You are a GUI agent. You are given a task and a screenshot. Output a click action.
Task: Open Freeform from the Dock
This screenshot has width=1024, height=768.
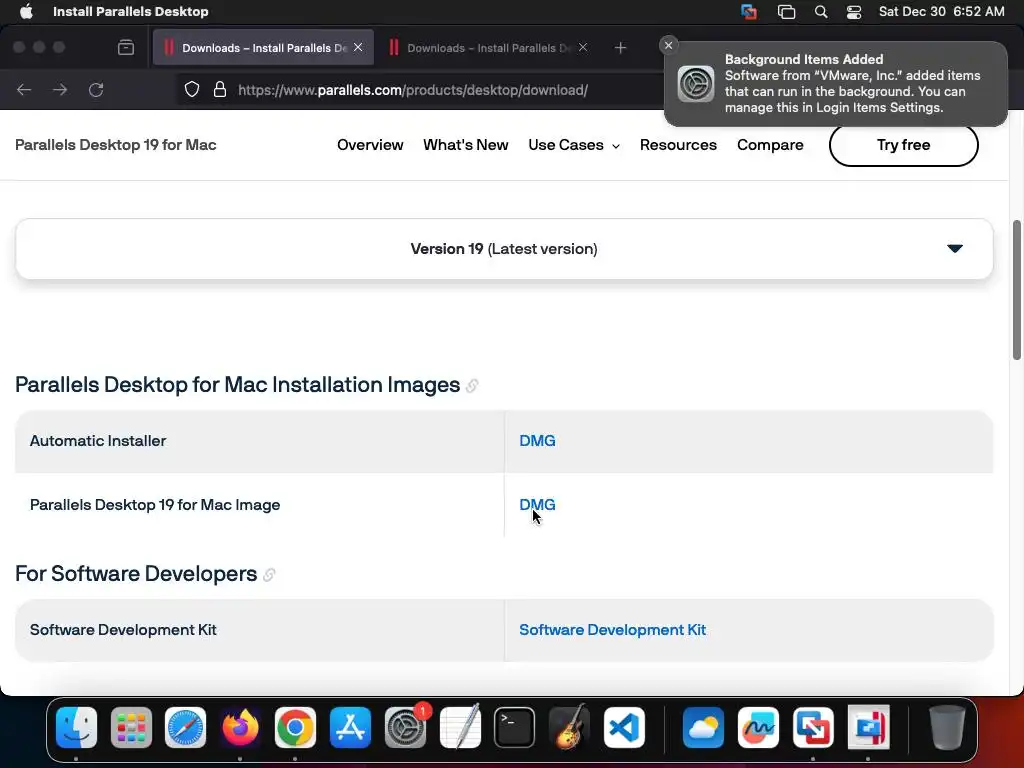[758, 728]
